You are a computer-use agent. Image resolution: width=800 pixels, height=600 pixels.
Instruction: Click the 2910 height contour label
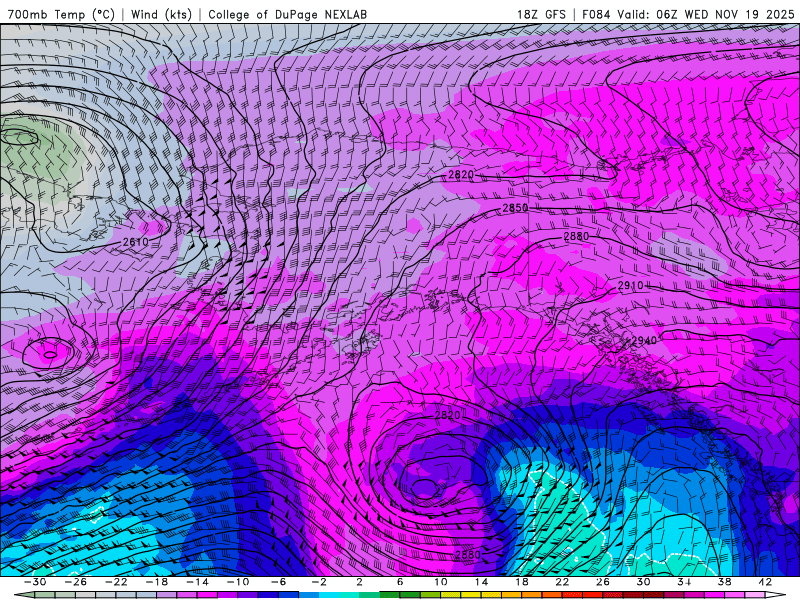point(631,286)
